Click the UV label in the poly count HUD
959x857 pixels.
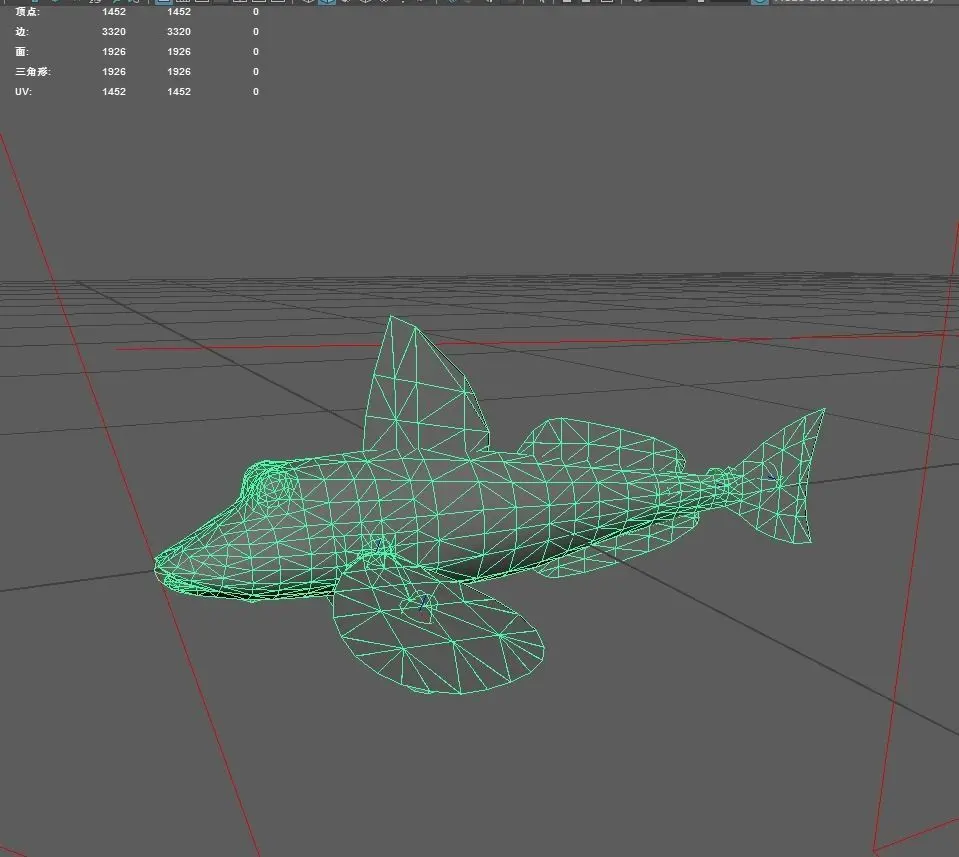point(23,91)
